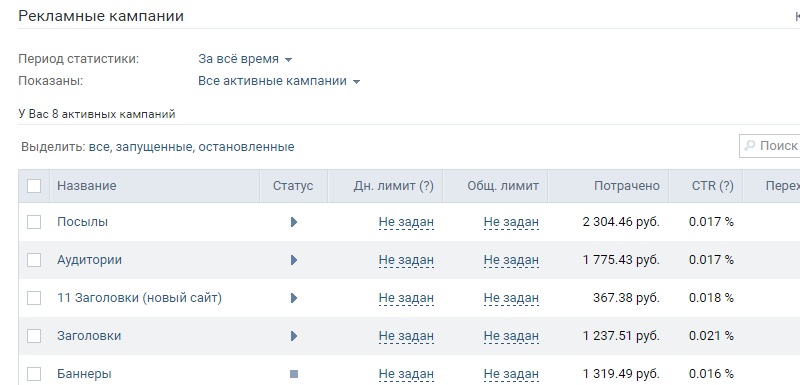Viewport: 800px width, 385px height.
Task: Click the stopped status icon for Баннеры
Action: (x=294, y=374)
